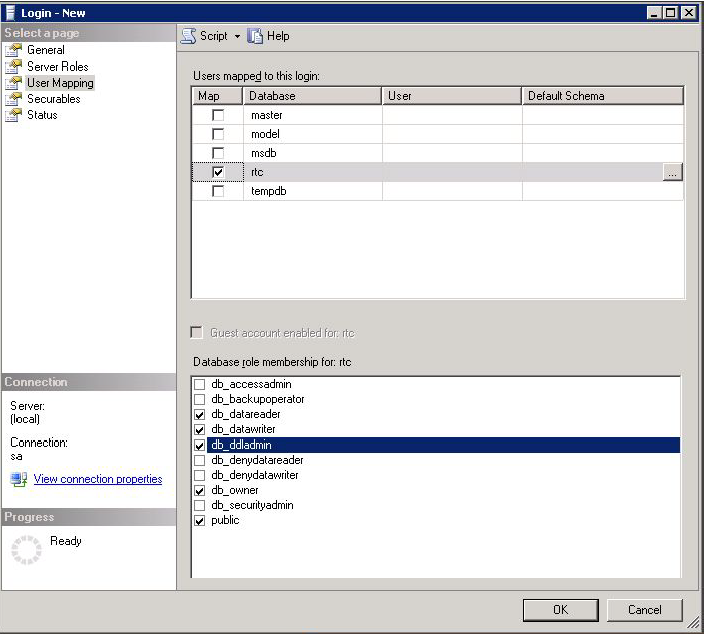This screenshot has width=704, height=634.
Task: Sort by the Database column header
Action: (312, 96)
